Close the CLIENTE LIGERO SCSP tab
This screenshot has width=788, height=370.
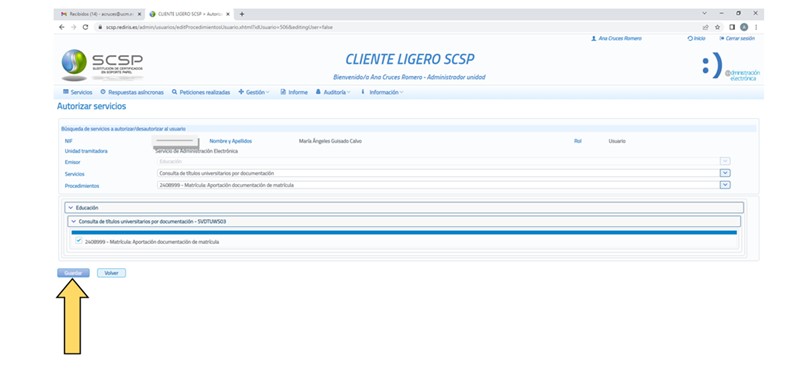click(x=228, y=14)
